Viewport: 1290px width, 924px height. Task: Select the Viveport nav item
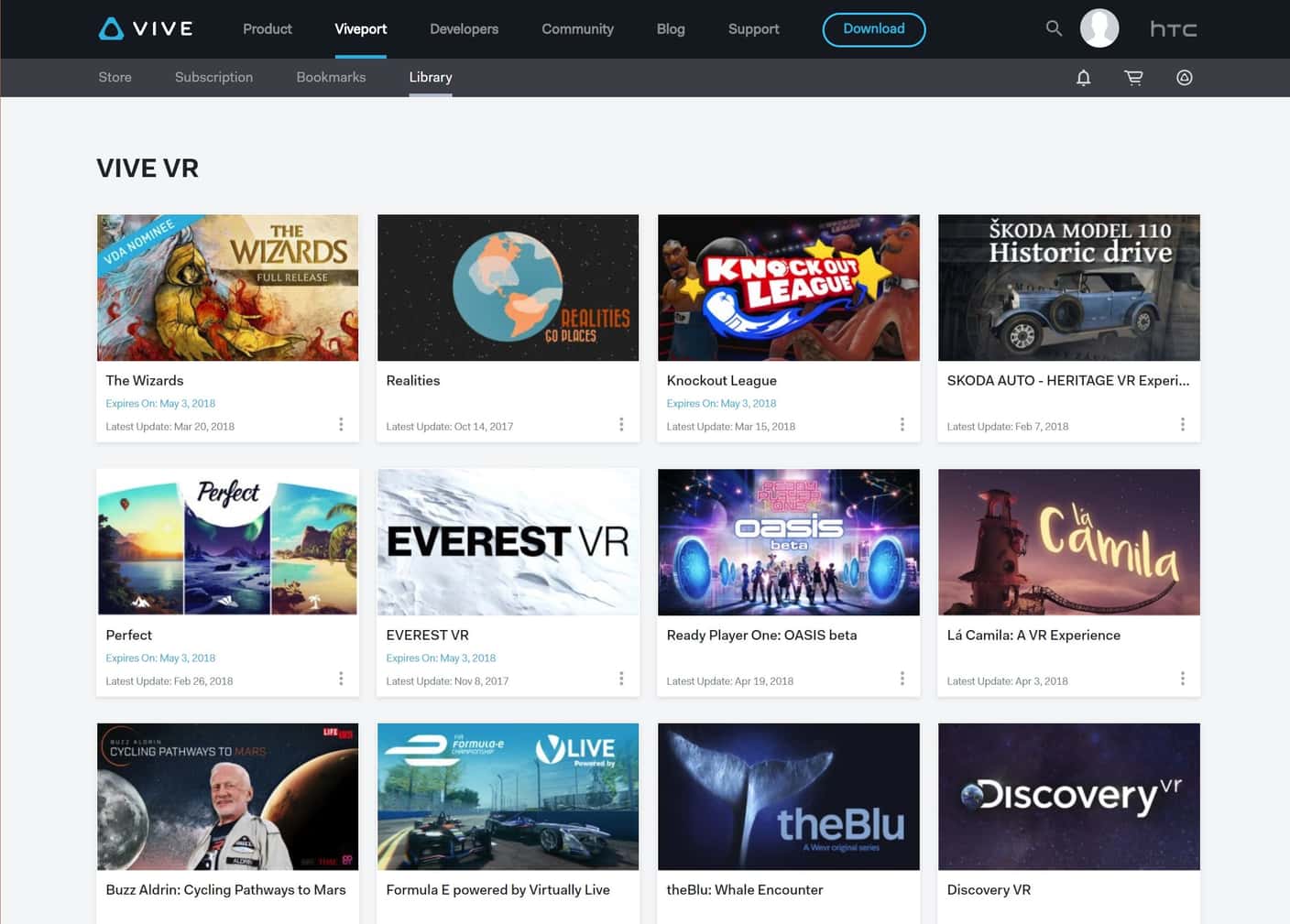pyautogui.click(x=361, y=29)
